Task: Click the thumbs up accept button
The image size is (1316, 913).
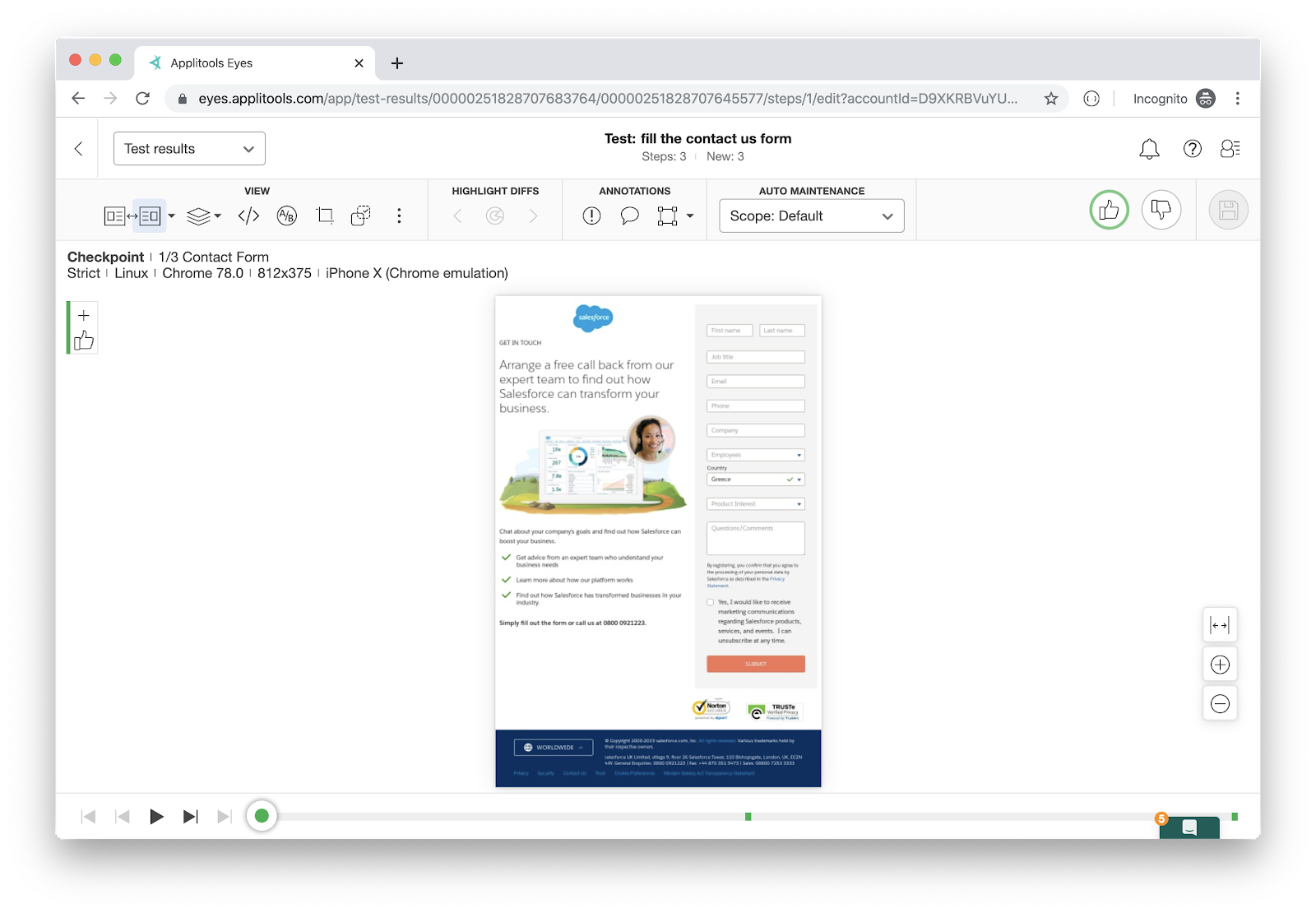Action: tap(1109, 211)
